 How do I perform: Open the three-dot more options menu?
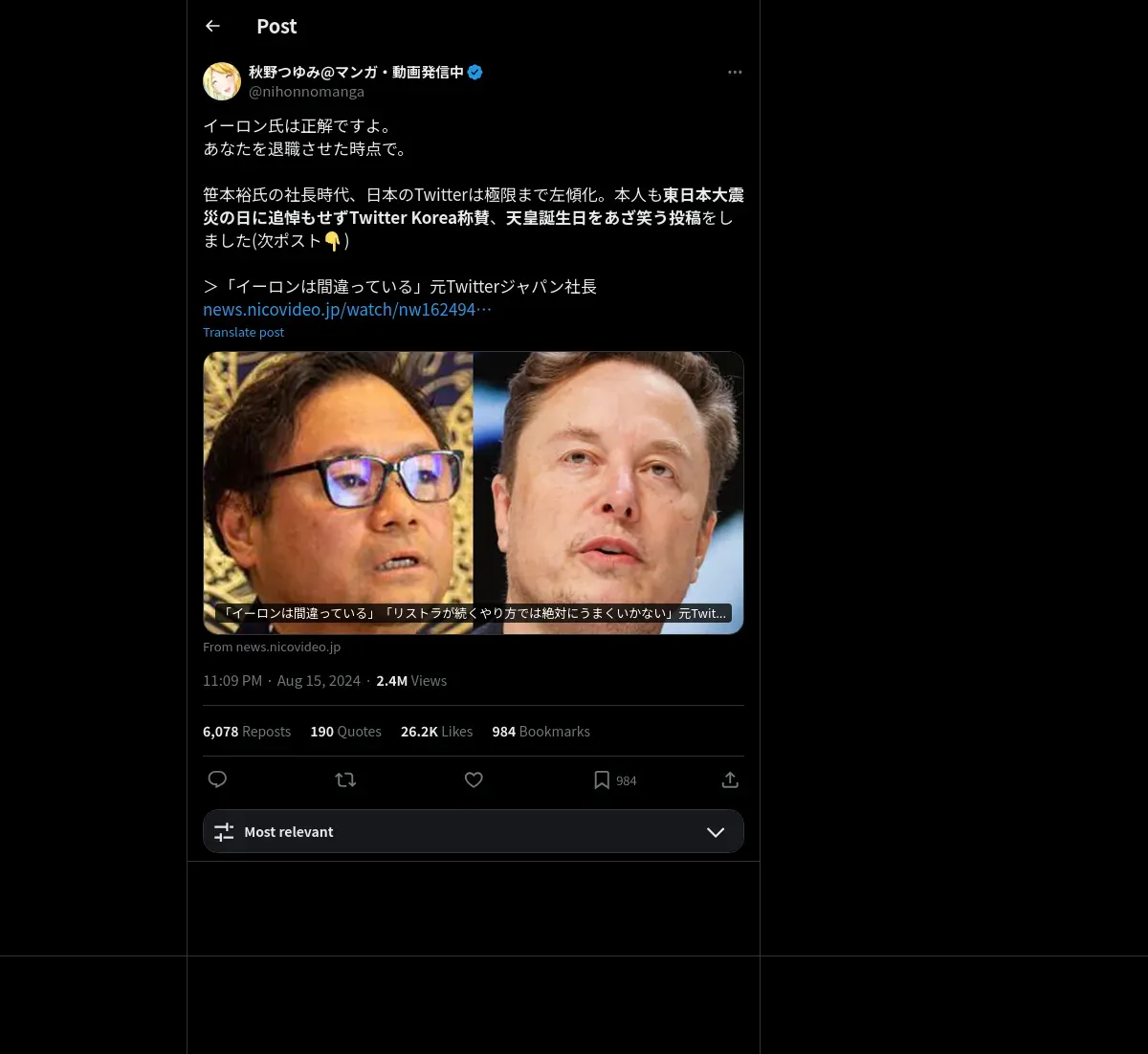click(735, 72)
